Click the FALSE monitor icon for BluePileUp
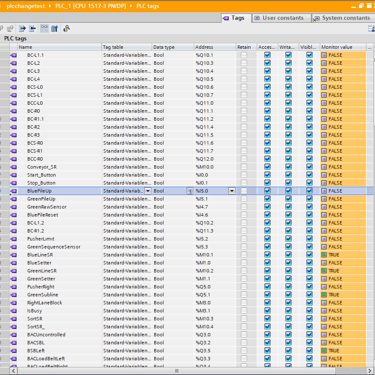Image resolution: width=375 pixels, height=375 pixels. point(324,191)
